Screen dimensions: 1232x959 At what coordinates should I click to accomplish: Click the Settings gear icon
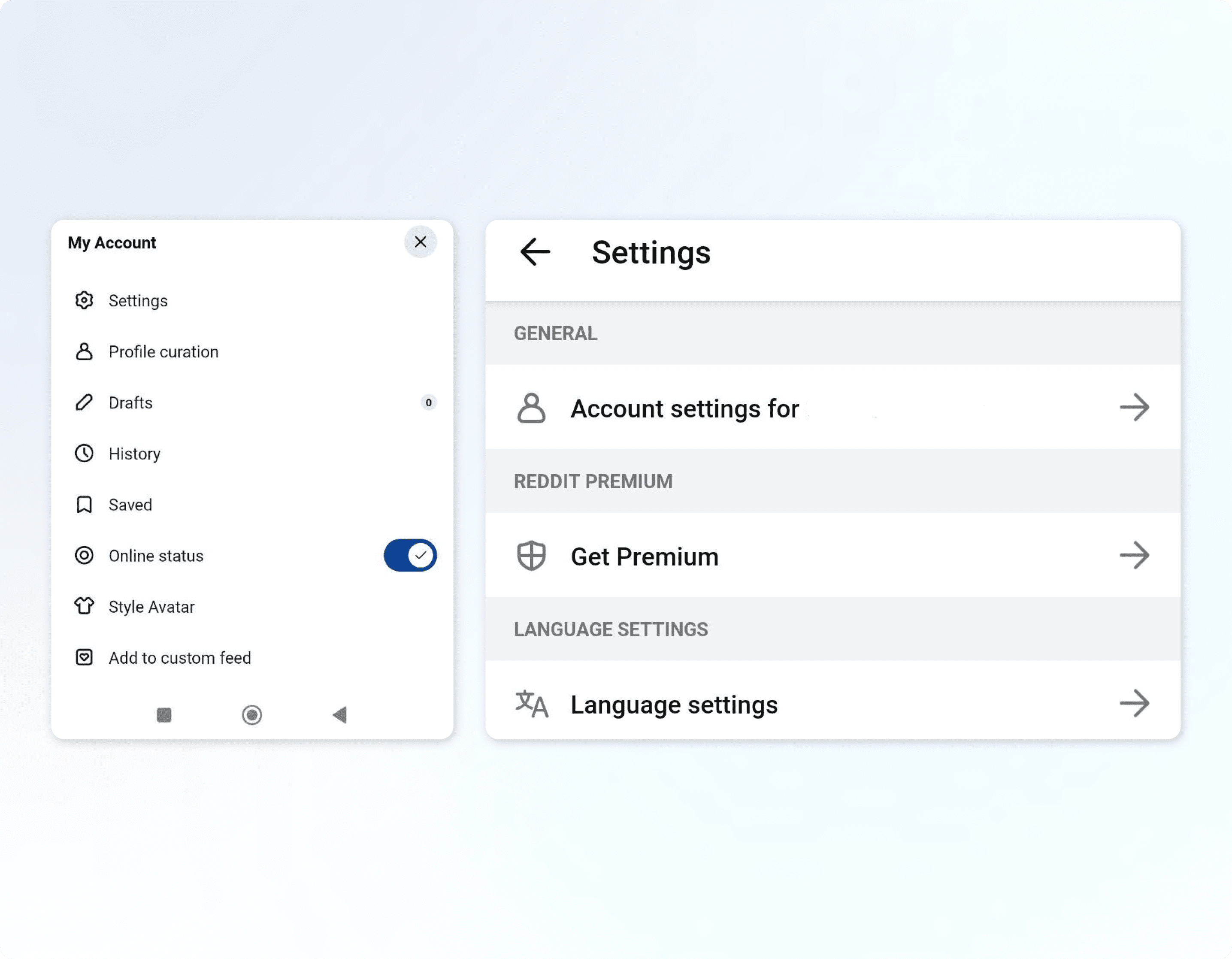[x=84, y=300]
